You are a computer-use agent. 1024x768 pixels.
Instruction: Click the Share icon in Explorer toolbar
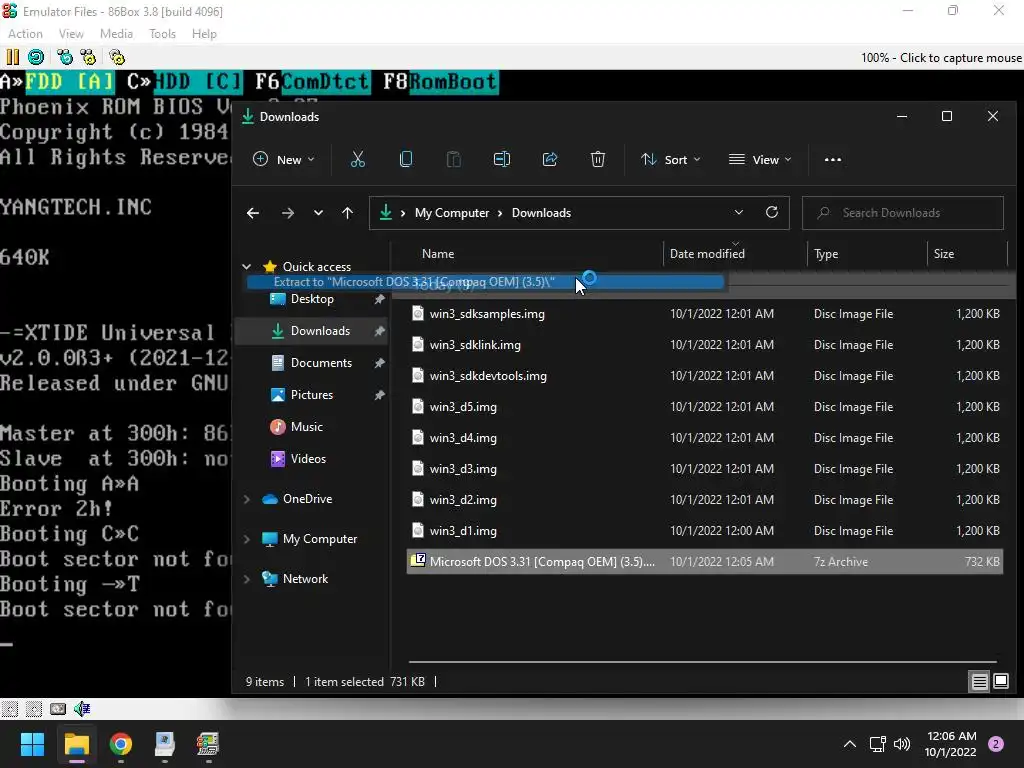(550, 159)
